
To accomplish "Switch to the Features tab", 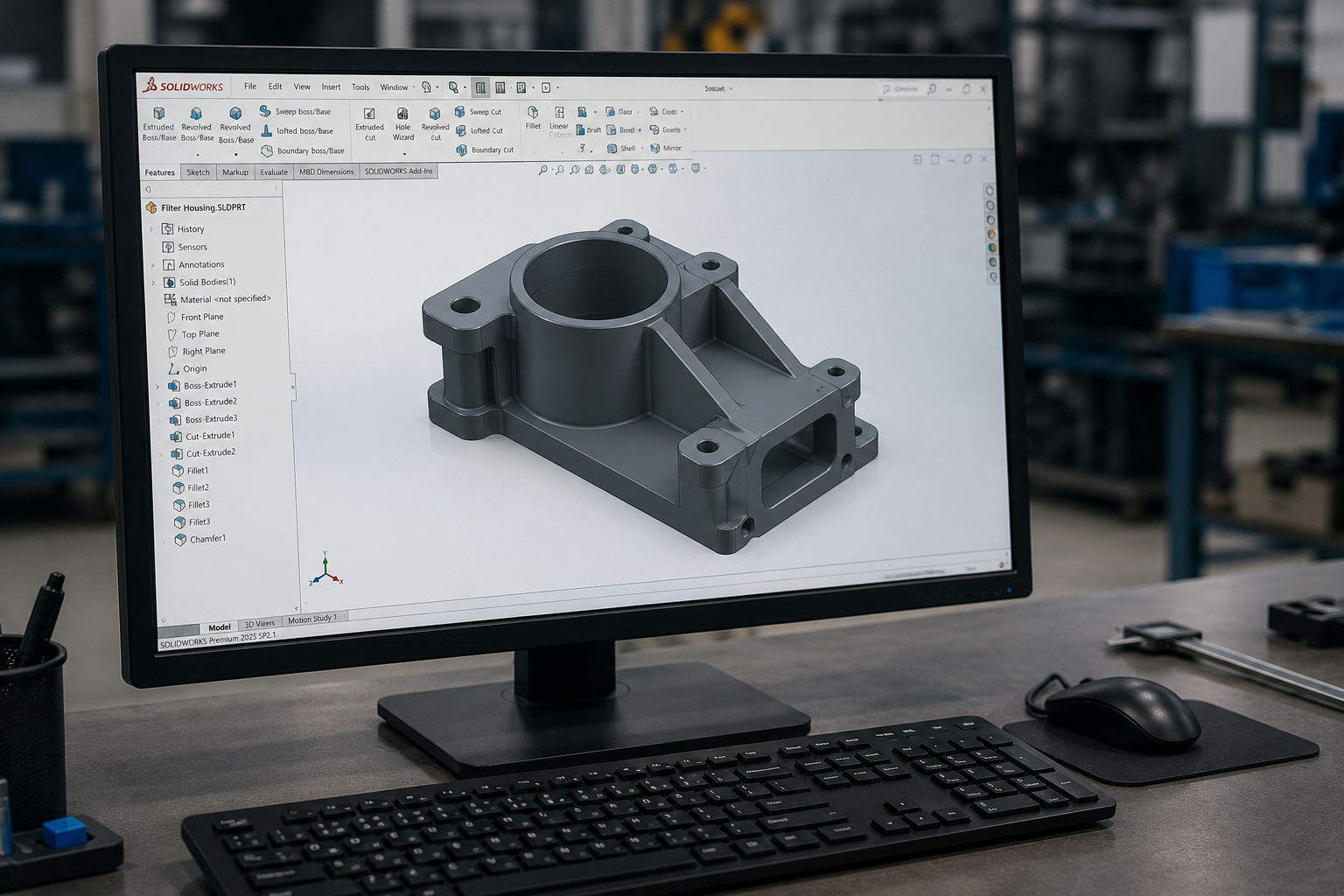I will click(160, 172).
